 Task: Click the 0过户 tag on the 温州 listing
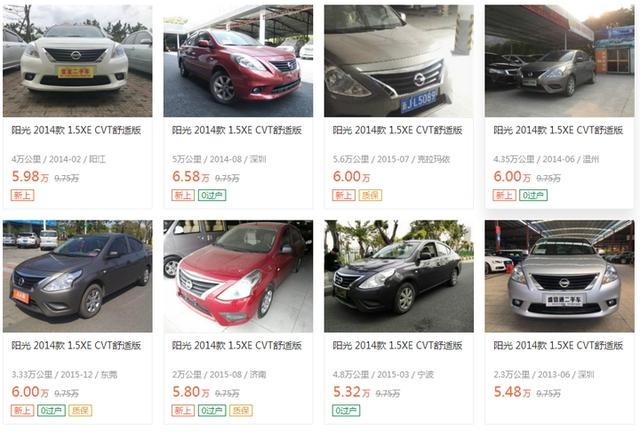point(533,195)
